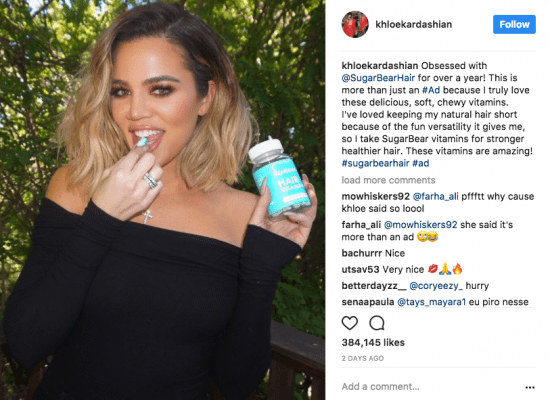
Task: Open farha_ali commenter profile
Action: click(x=361, y=225)
